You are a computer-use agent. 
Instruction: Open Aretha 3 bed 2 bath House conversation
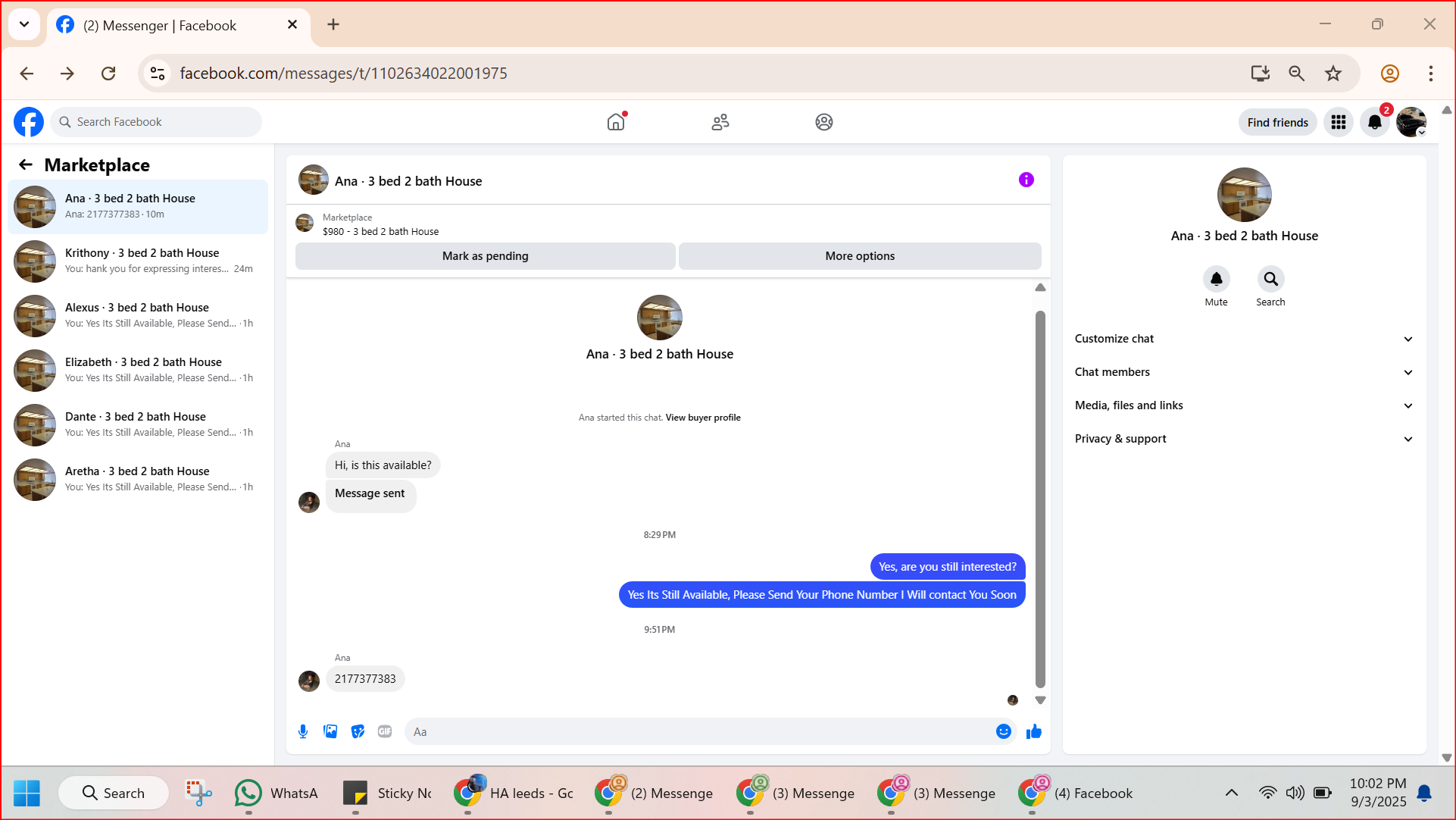click(138, 480)
